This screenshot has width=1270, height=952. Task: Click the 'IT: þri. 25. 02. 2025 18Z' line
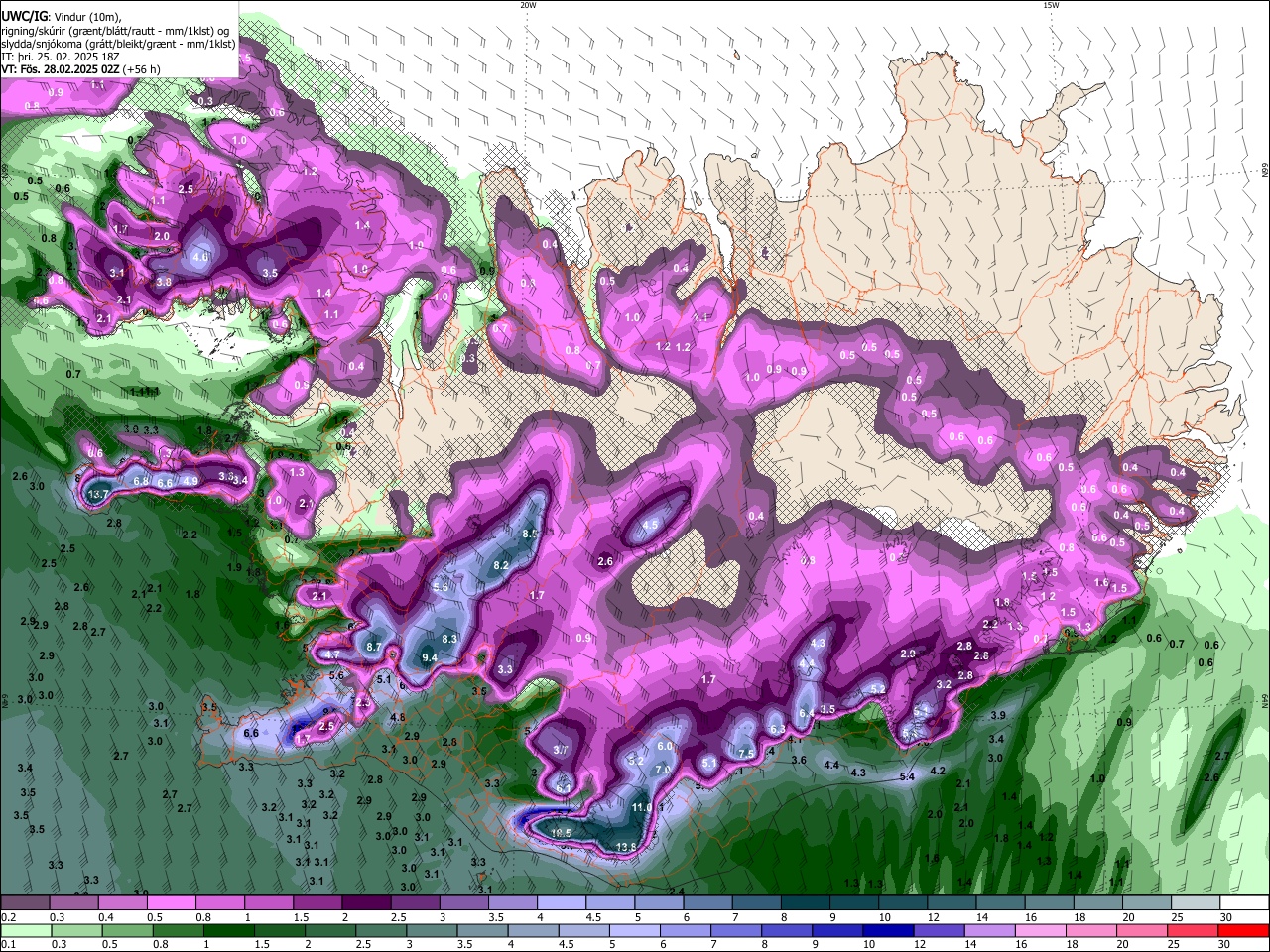[x=61, y=57]
